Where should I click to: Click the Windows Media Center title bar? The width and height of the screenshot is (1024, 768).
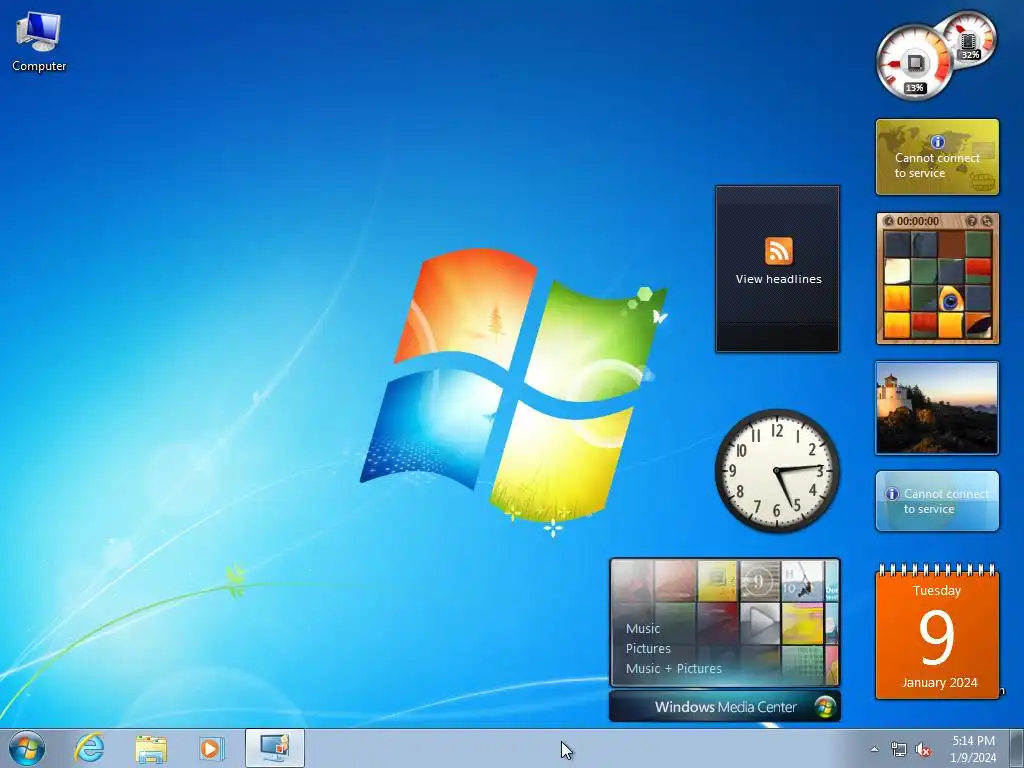[x=725, y=707]
